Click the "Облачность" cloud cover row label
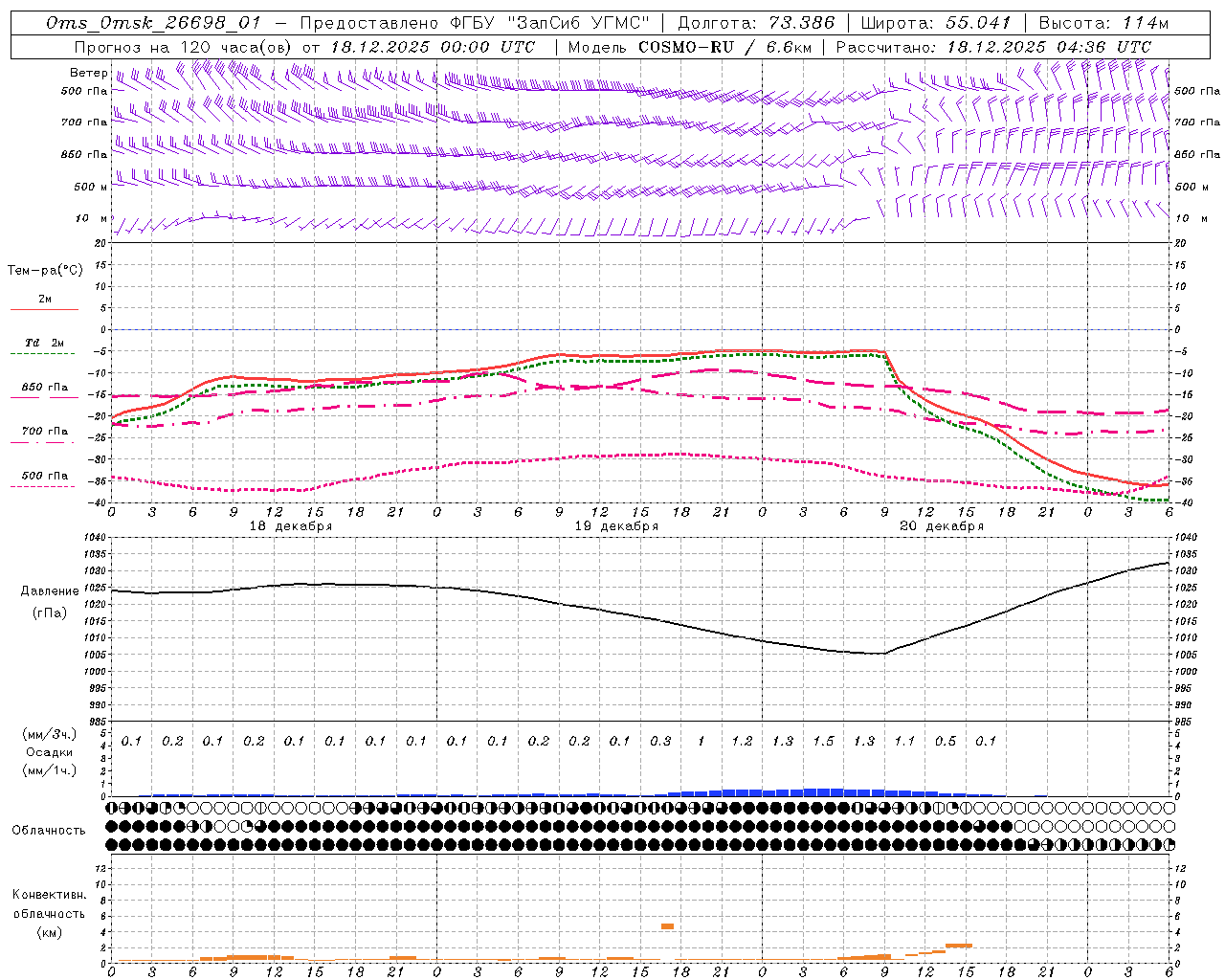Viewport: 1225px width, 980px height. point(49,830)
